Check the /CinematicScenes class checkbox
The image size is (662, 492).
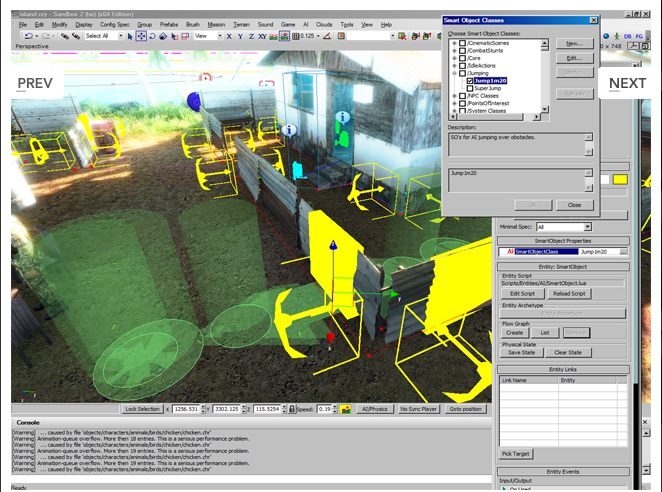click(462, 43)
